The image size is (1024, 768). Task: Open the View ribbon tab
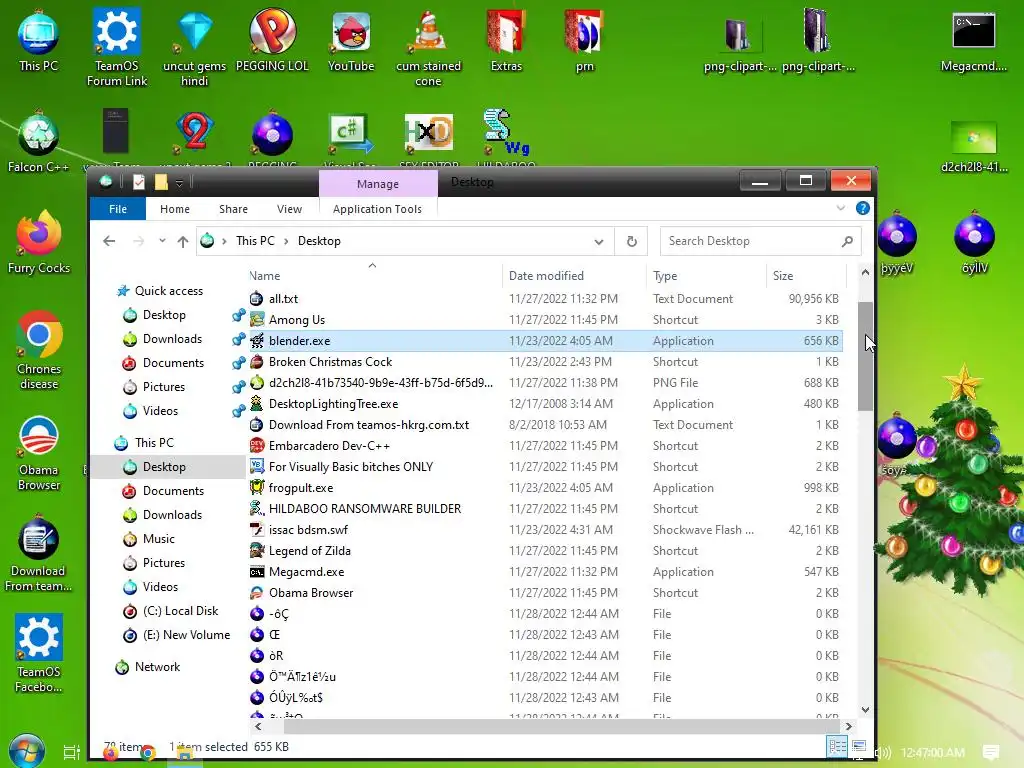point(289,209)
